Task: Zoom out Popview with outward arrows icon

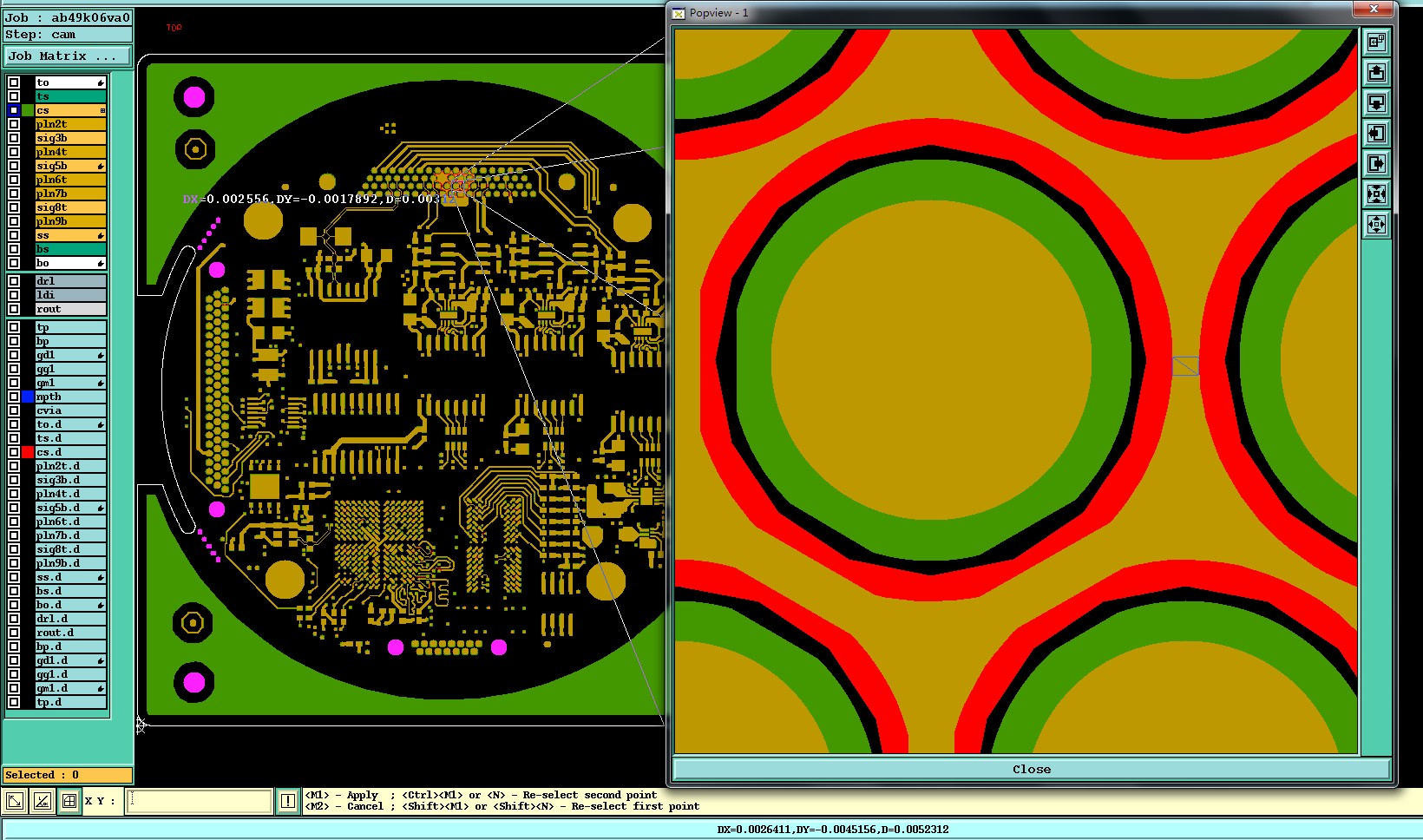Action: (x=1376, y=224)
